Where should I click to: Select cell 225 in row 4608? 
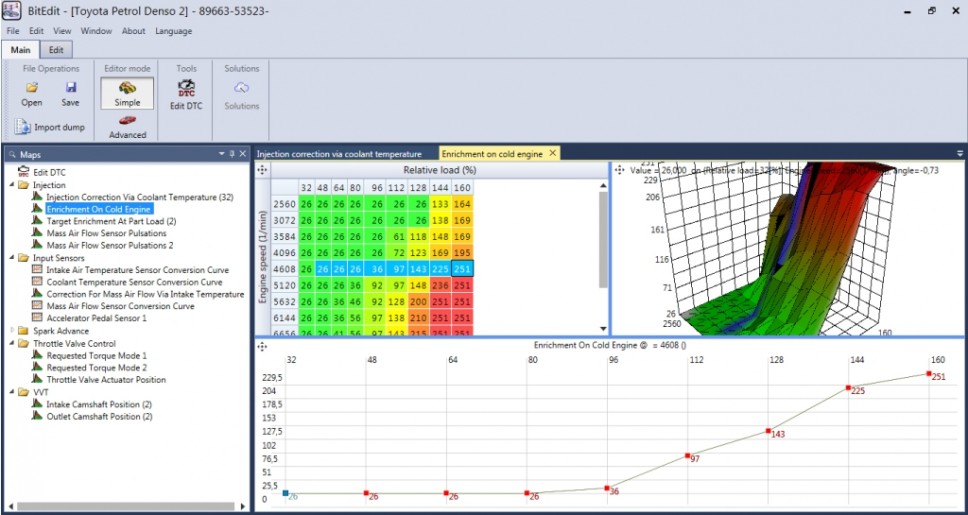tap(441, 269)
